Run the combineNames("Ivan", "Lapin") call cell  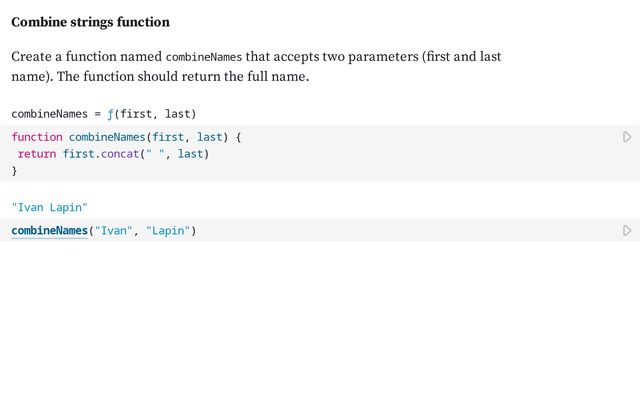[627, 231]
